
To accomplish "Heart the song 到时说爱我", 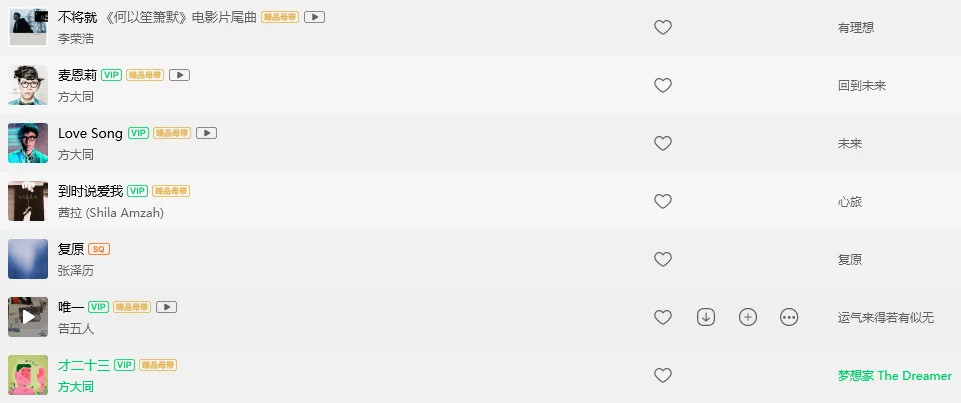I will (662, 201).
